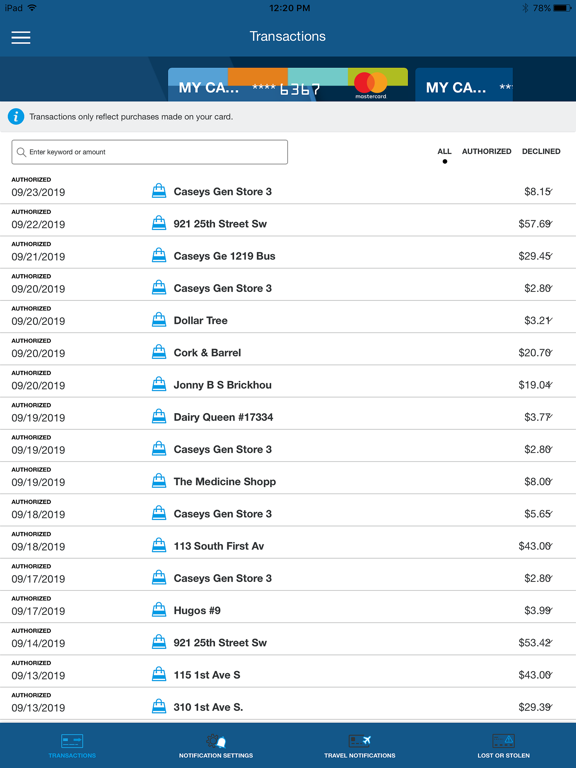Open Notification Settings bell icon
The image size is (576, 768).
(216, 741)
